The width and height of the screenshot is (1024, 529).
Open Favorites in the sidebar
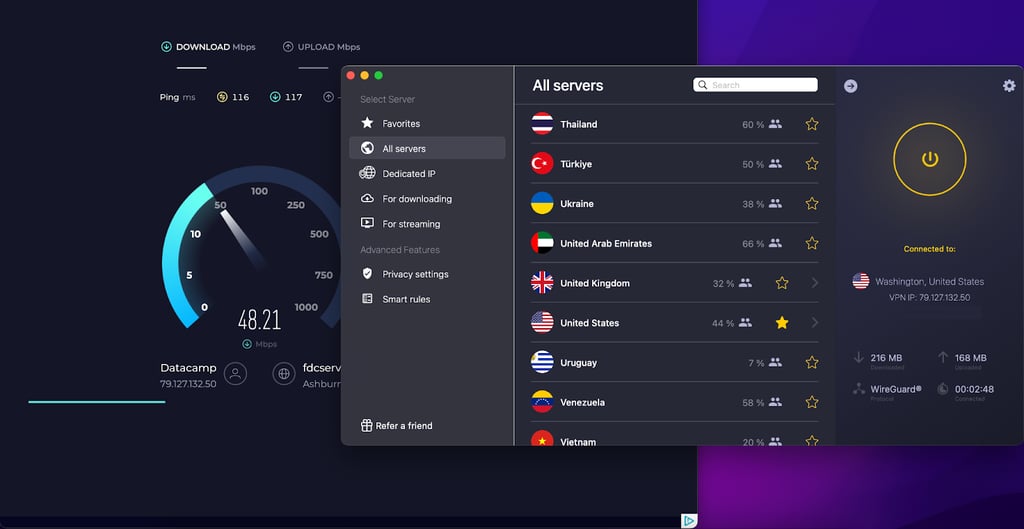(427, 123)
